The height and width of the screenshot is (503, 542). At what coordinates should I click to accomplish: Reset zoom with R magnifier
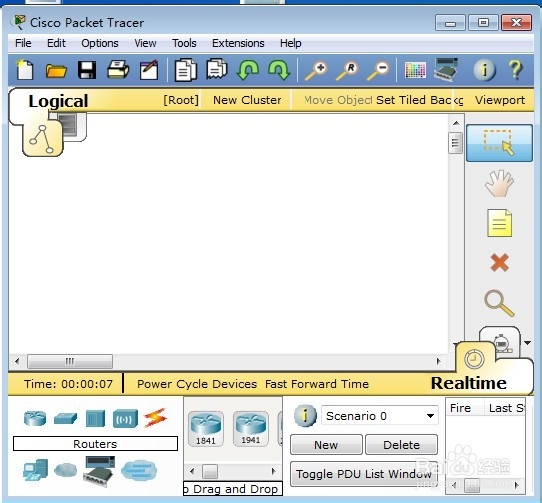pyautogui.click(x=347, y=71)
